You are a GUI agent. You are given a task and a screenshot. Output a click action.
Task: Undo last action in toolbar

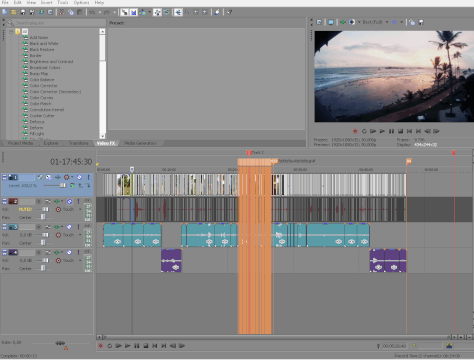[x=92, y=12]
